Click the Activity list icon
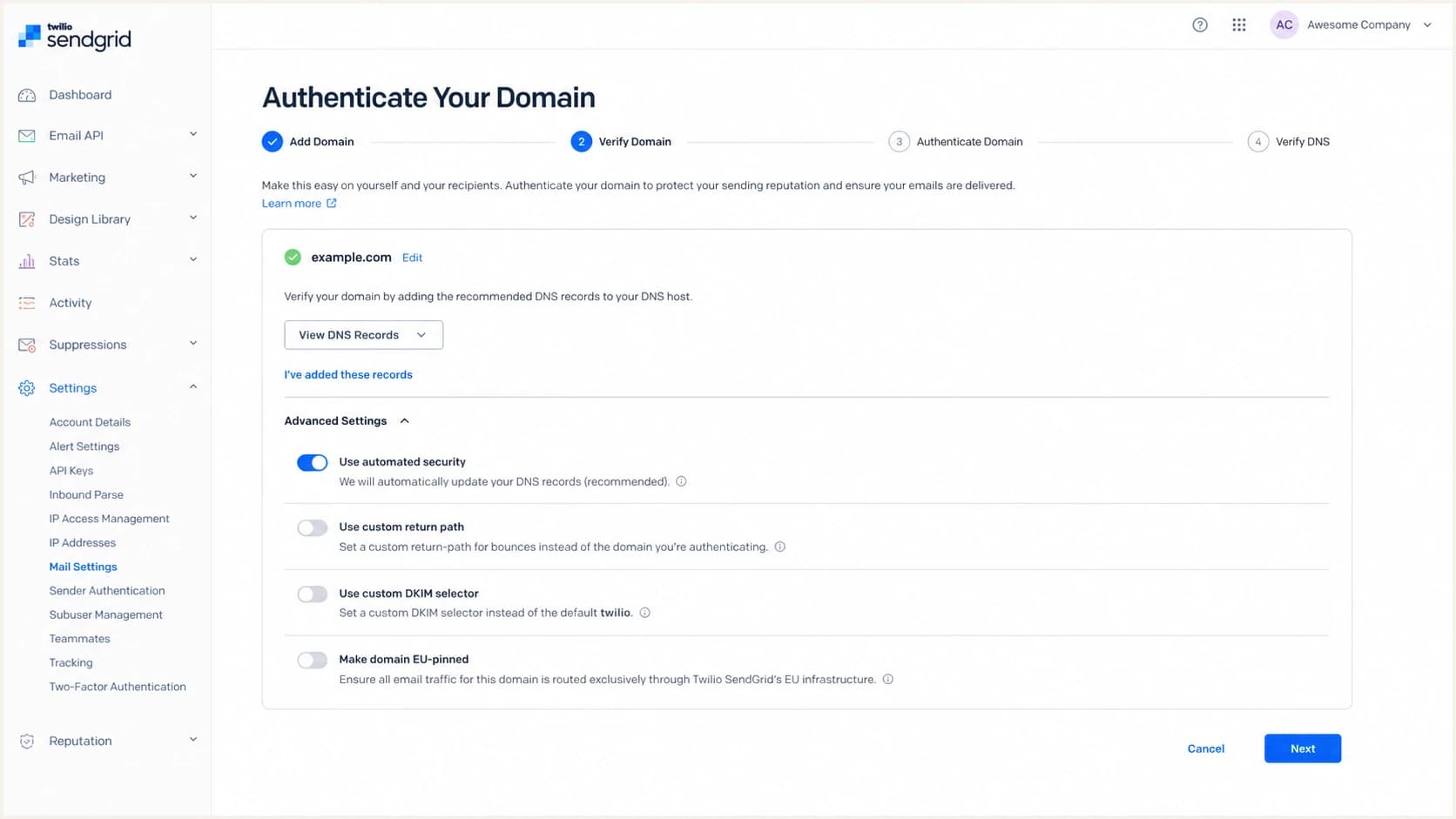The image size is (1456, 819). coord(27,303)
